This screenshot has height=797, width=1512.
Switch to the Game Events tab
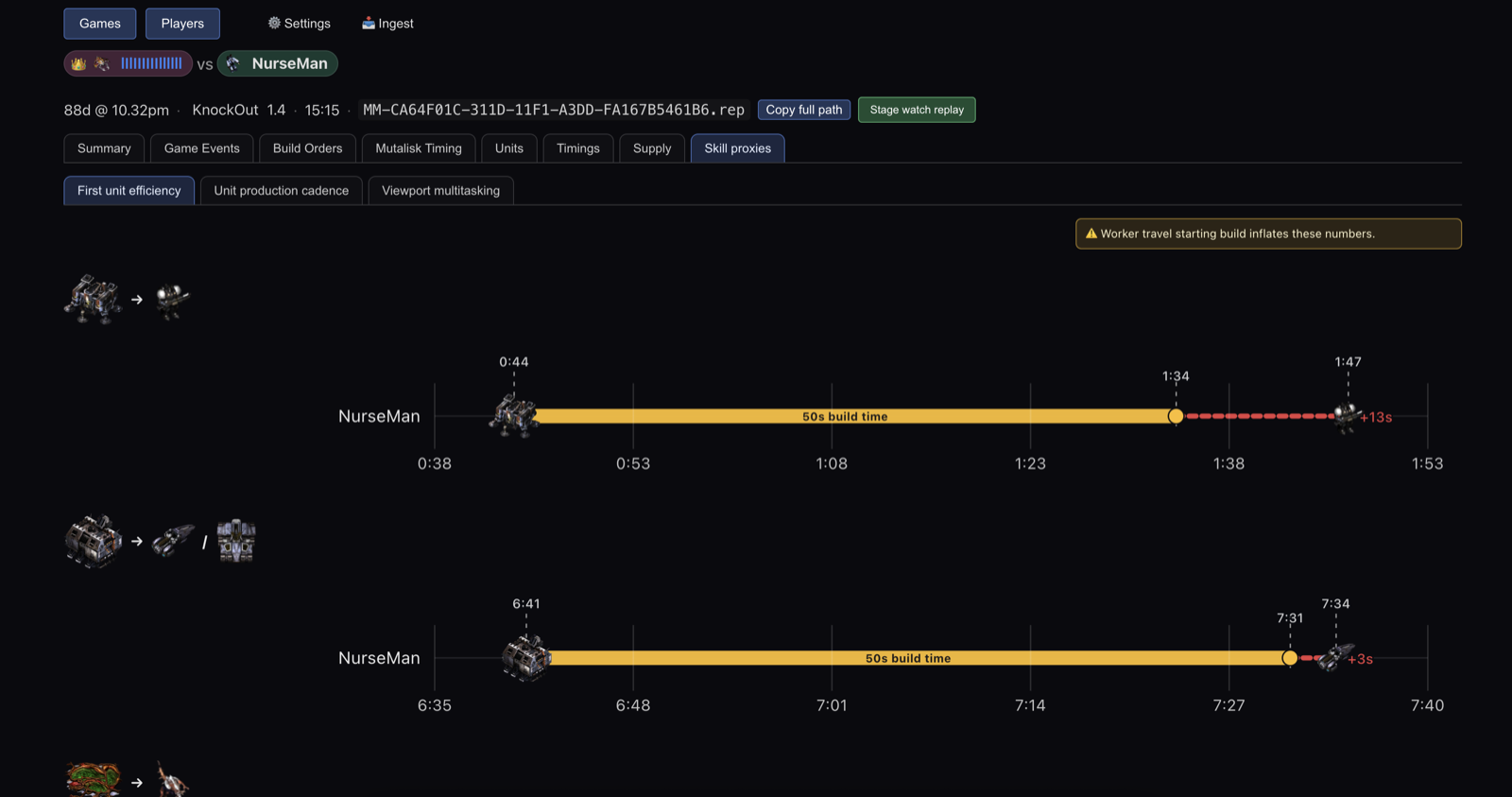point(202,148)
